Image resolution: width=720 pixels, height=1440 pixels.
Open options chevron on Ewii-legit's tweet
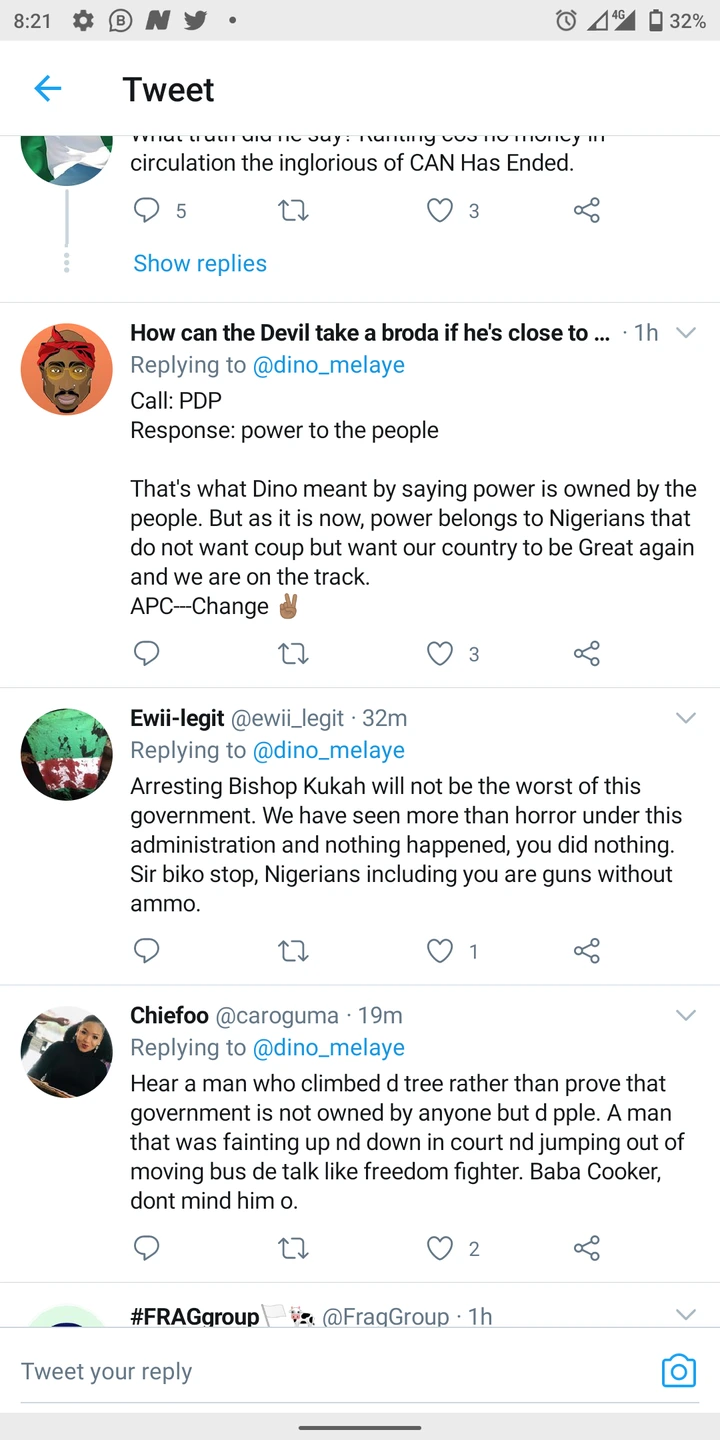click(685, 718)
